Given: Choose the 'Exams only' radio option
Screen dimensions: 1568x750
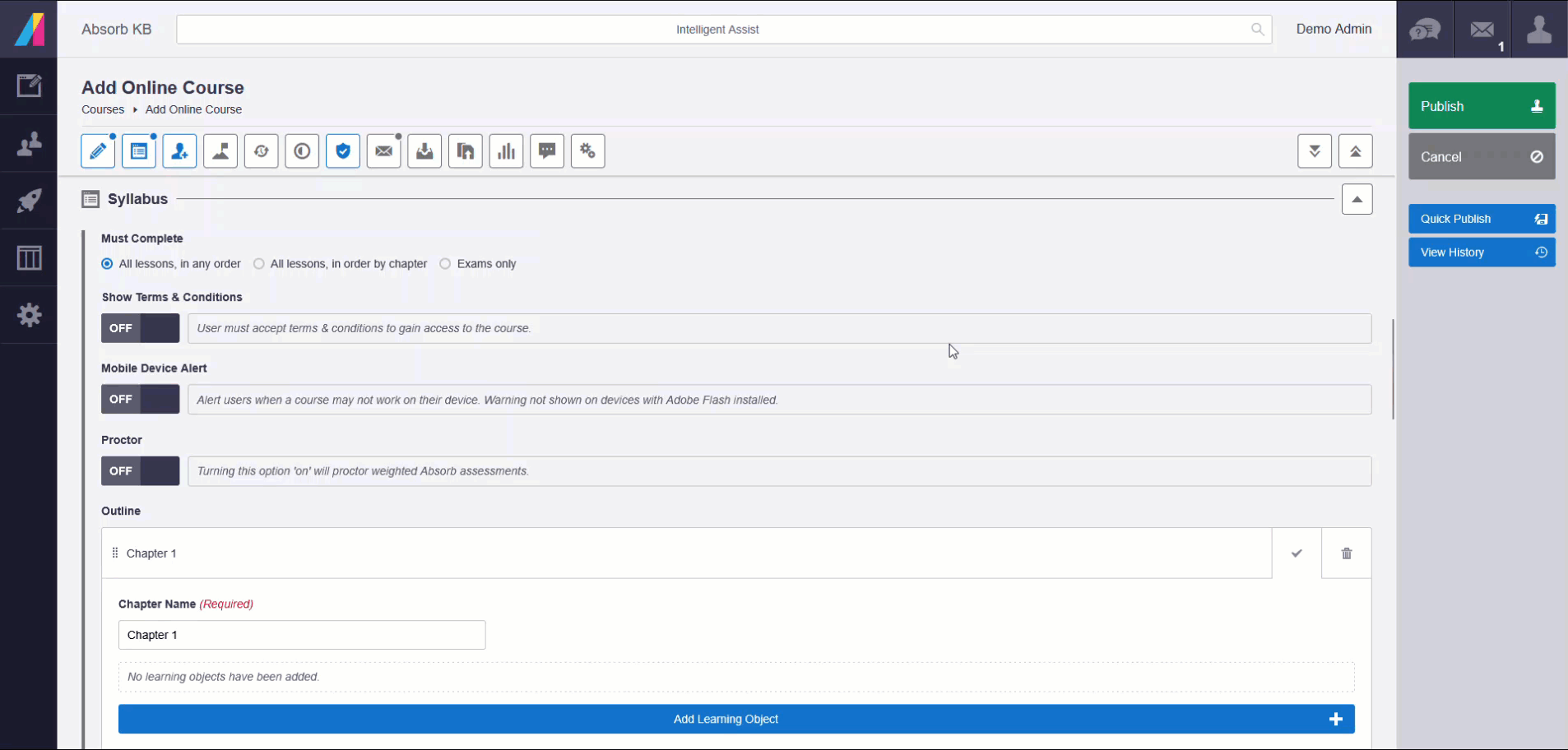Looking at the screenshot, I should [x=445, y=264].
